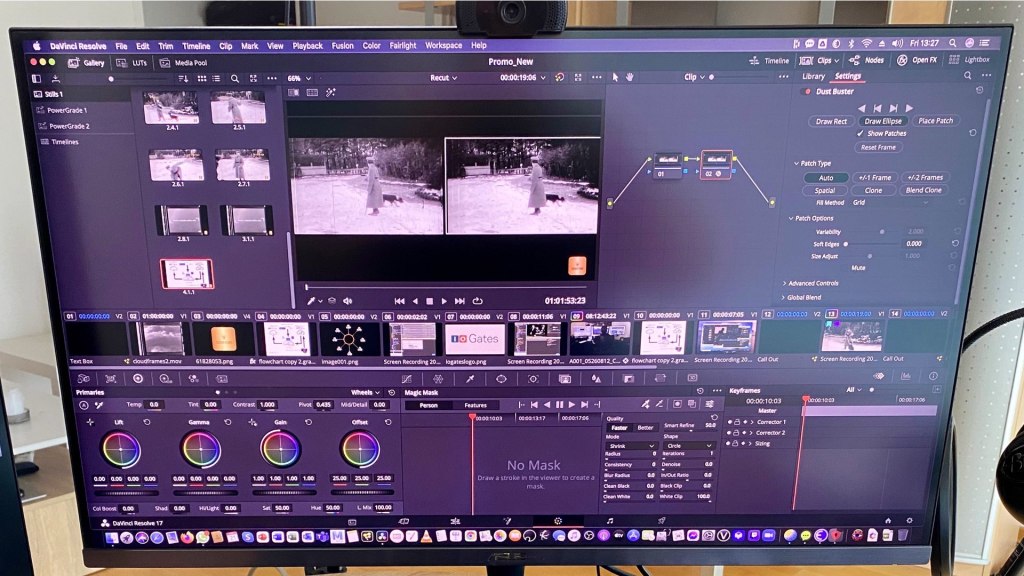The image size is (1024, 576).
Task: Open the Qualifier eyedropper palette
Action: (x=470, y=379)
